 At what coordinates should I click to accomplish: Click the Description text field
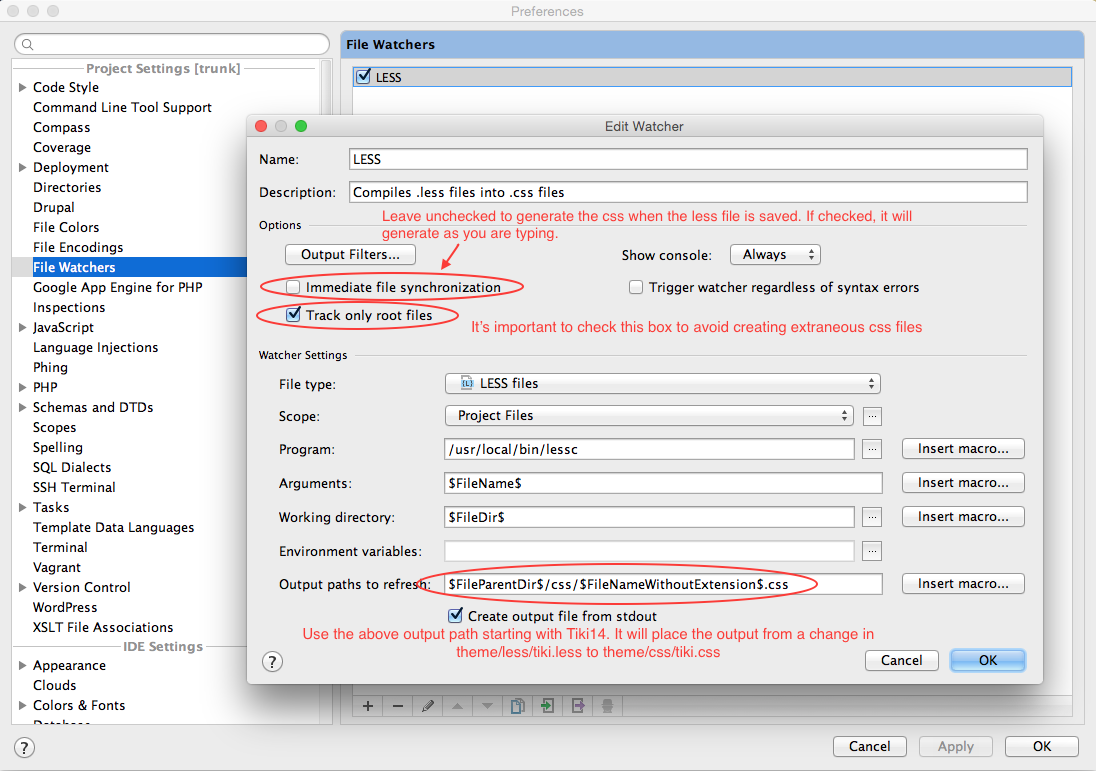point(688,192)
